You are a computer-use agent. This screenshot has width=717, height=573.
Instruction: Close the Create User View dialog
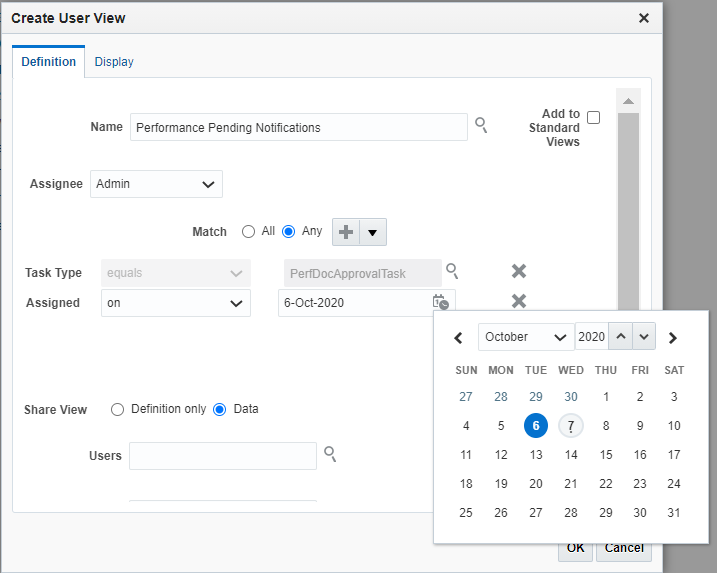(x=644, y=18)
